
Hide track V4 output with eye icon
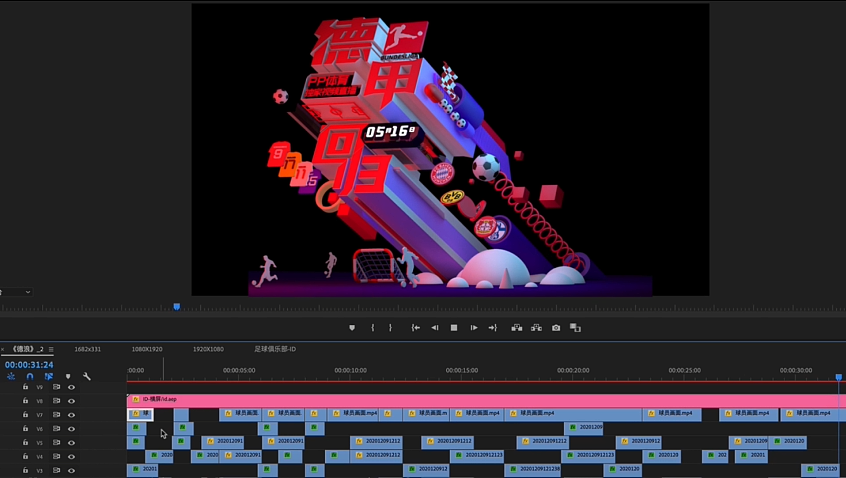(x=71, y=456)
